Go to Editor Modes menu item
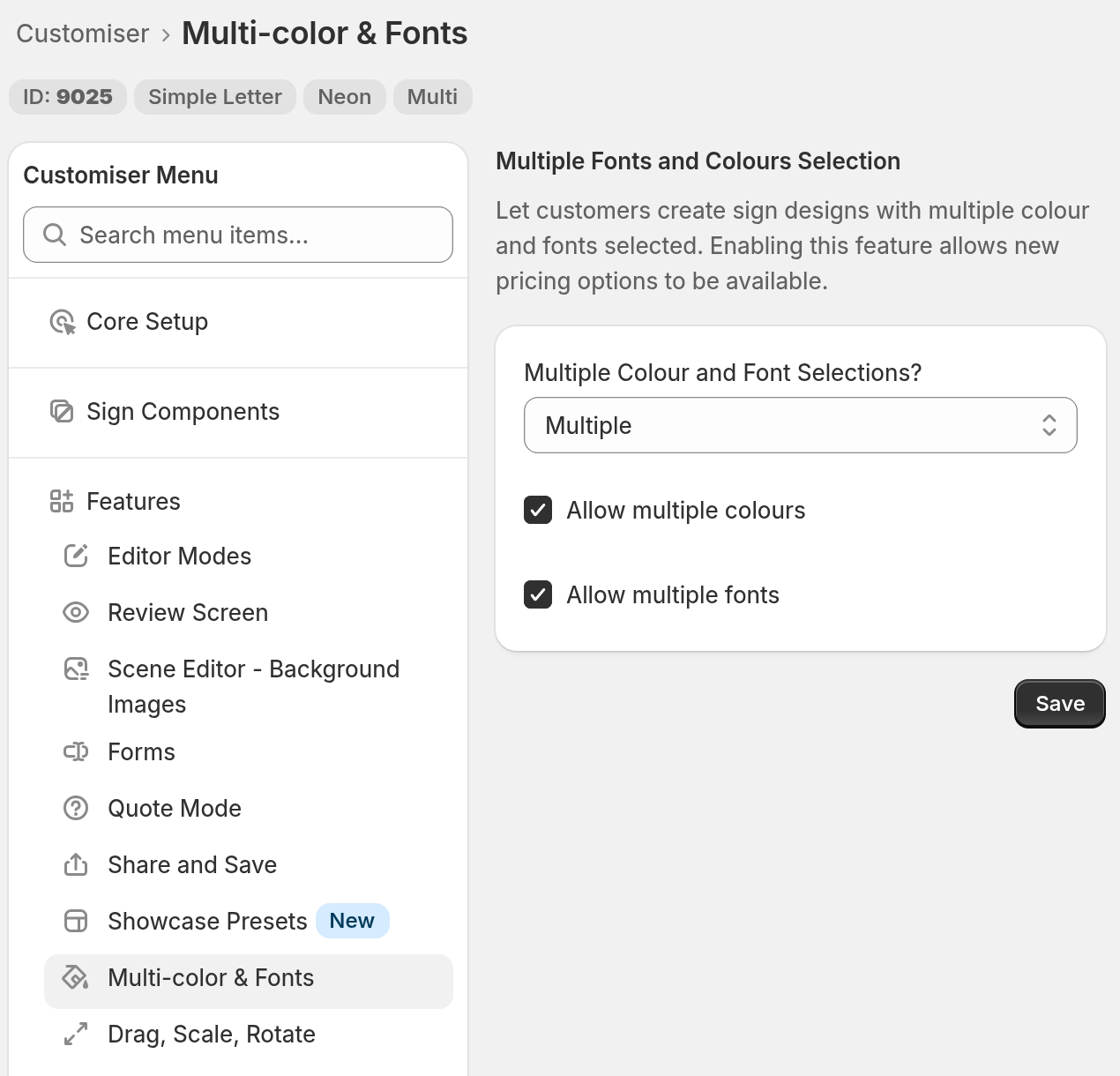The image size is (1120, 1076). click(x=249, y=556)
